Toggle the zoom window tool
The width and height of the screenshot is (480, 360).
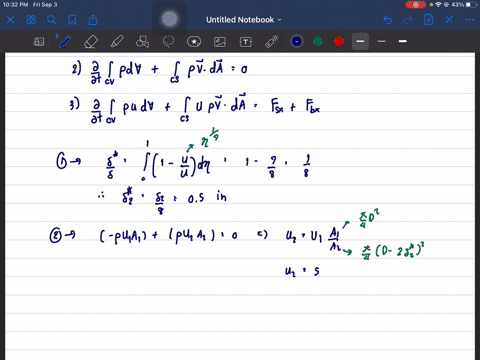tap(39, 42)
